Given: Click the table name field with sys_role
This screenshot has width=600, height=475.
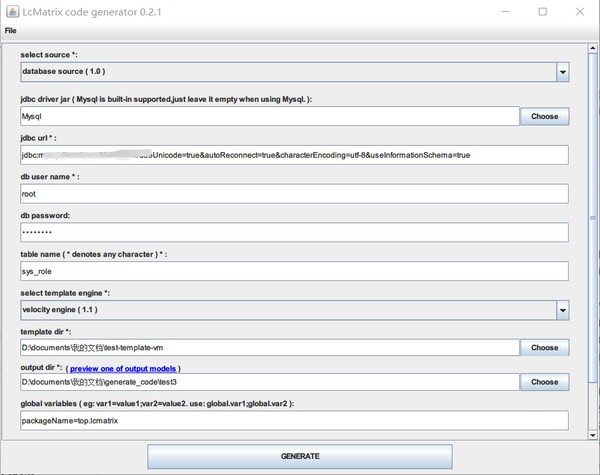Looking at the screenshot, I should (294, 271).
